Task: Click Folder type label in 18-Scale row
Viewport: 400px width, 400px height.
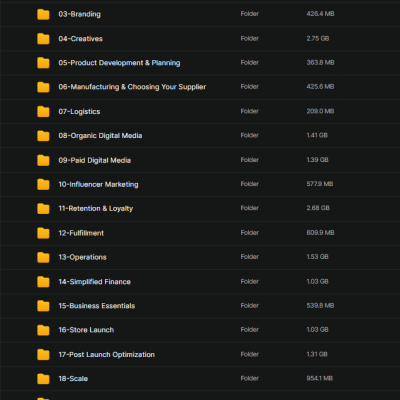Action: [250, 378]
